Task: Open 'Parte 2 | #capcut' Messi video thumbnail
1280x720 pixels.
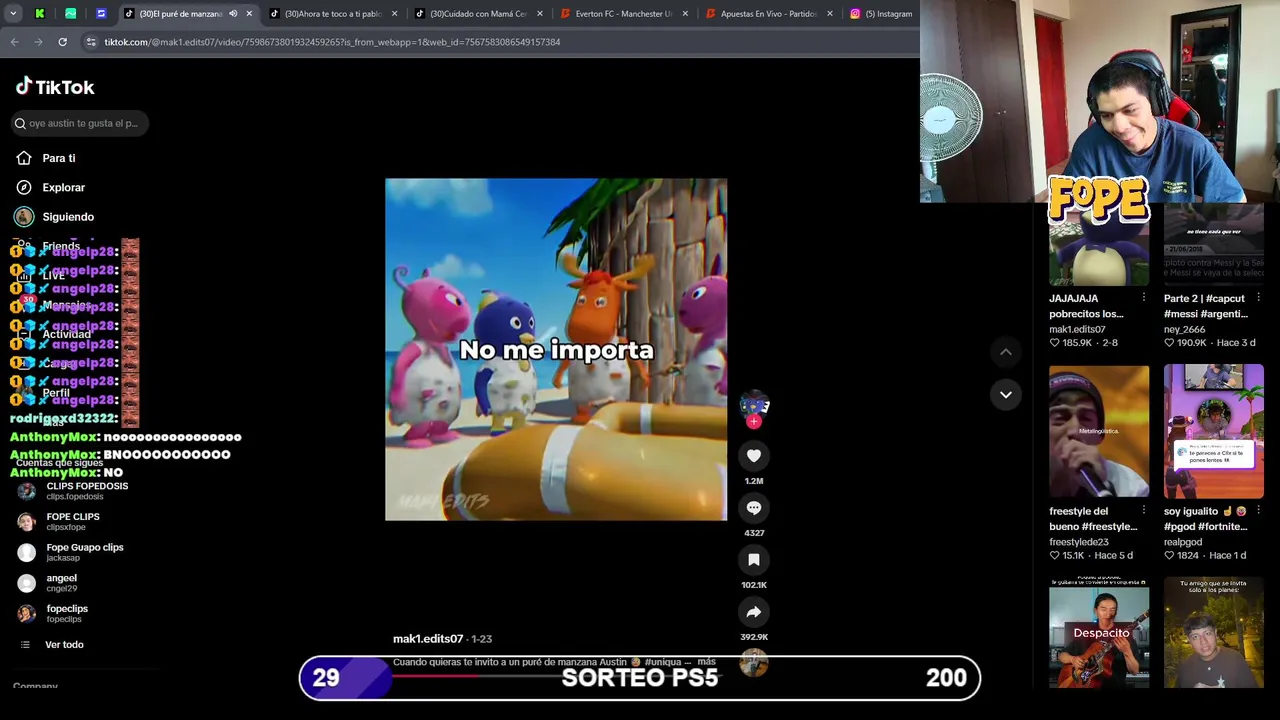Action: [x=1214, y=244]
